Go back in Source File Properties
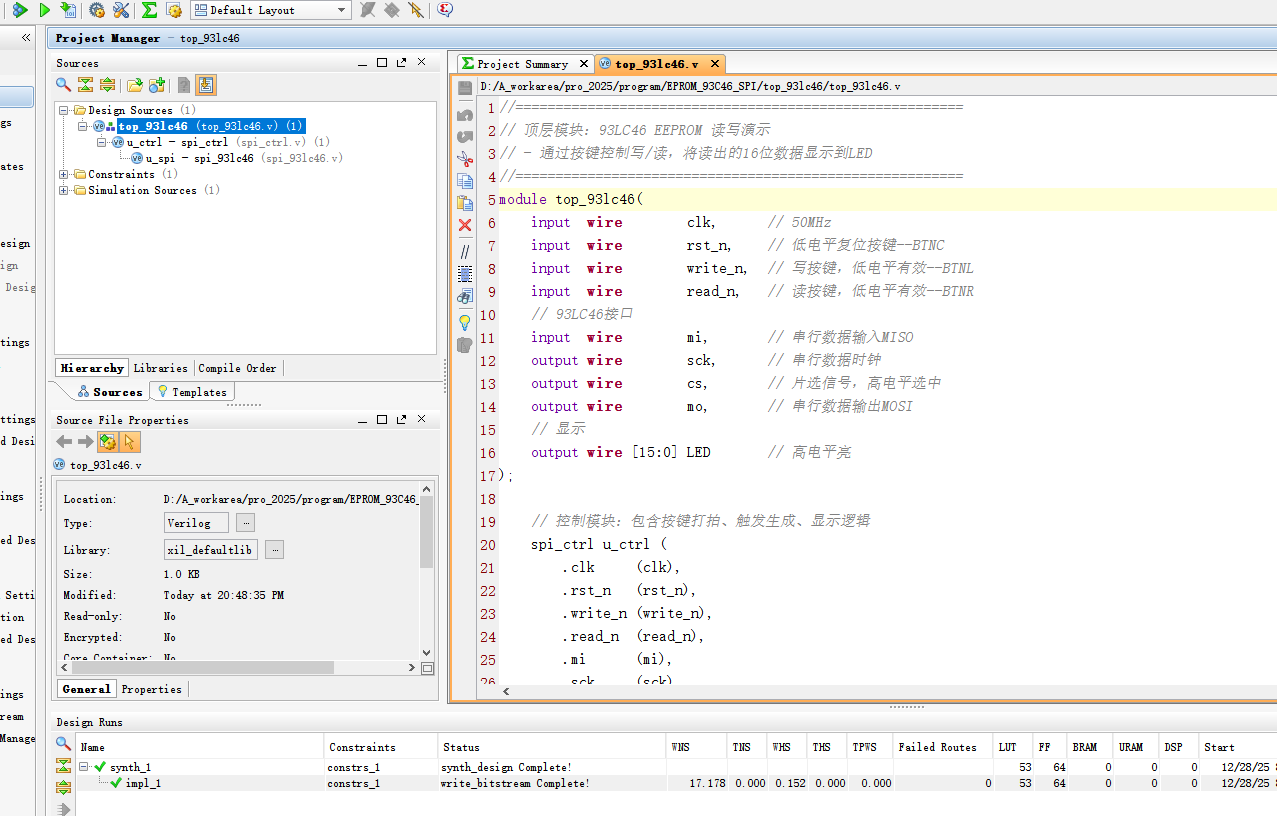 (64, 442)
